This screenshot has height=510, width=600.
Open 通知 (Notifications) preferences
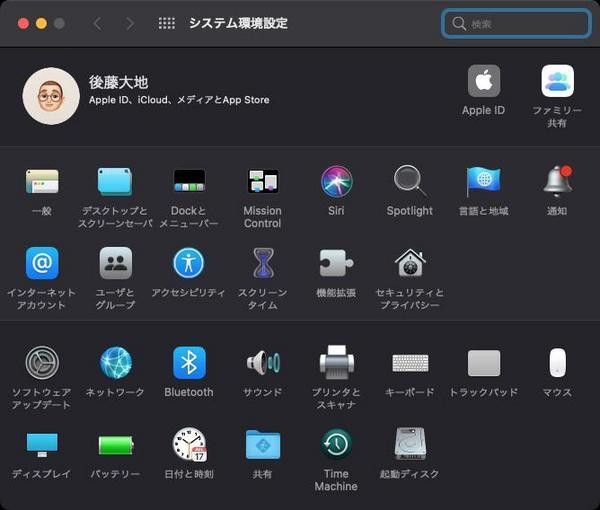point(557,181)
